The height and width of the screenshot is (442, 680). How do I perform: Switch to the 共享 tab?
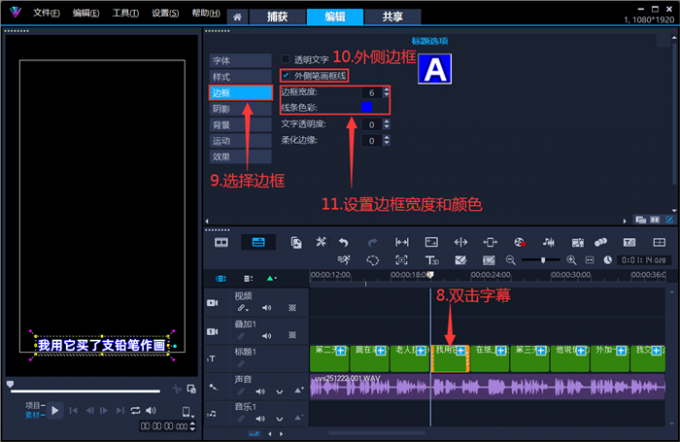tap(393, 17)
